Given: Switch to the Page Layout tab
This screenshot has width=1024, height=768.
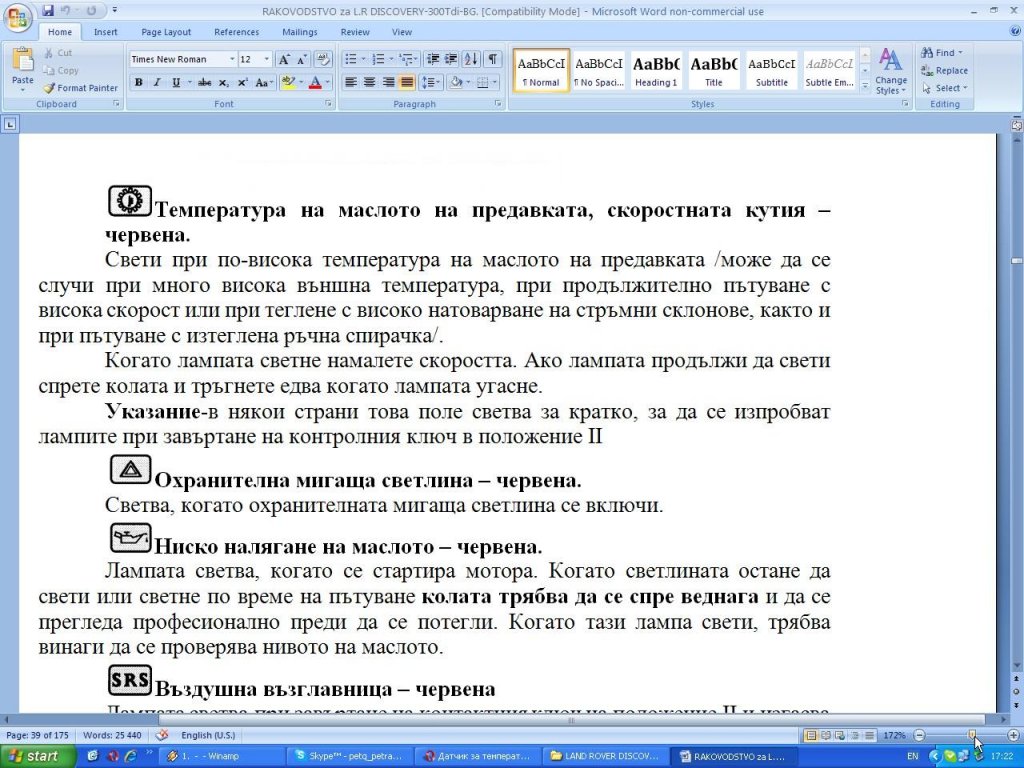Looking at the screenshot, I should point(166,32).
